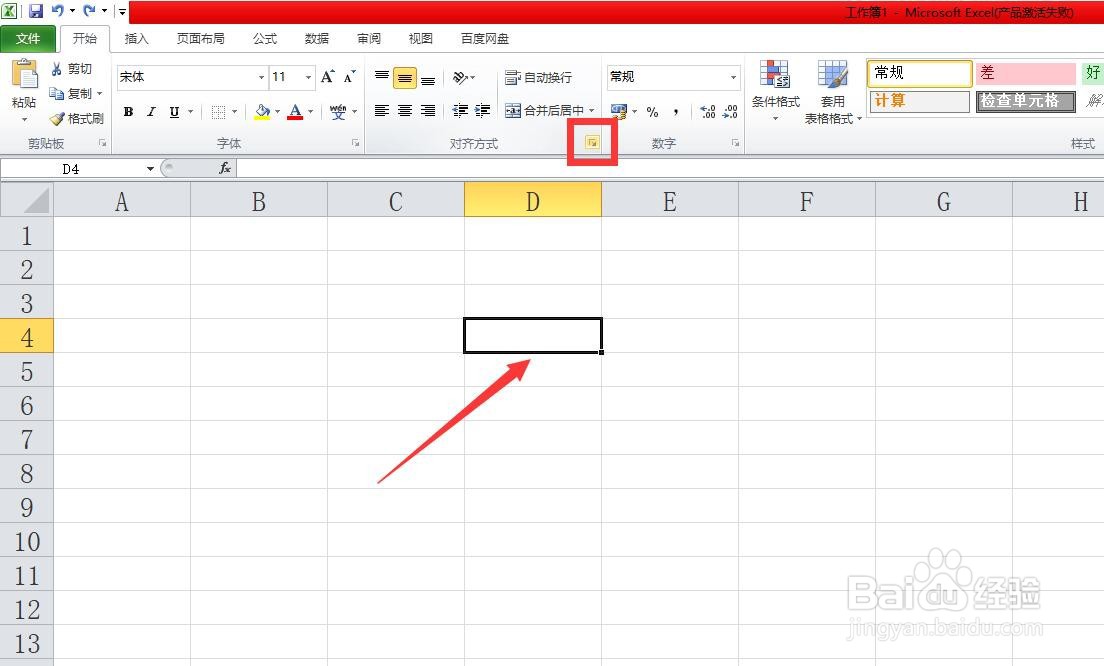Increase font size with large A
The height and width of the screenshot is (666, 1104).
(x=327, y=77)
